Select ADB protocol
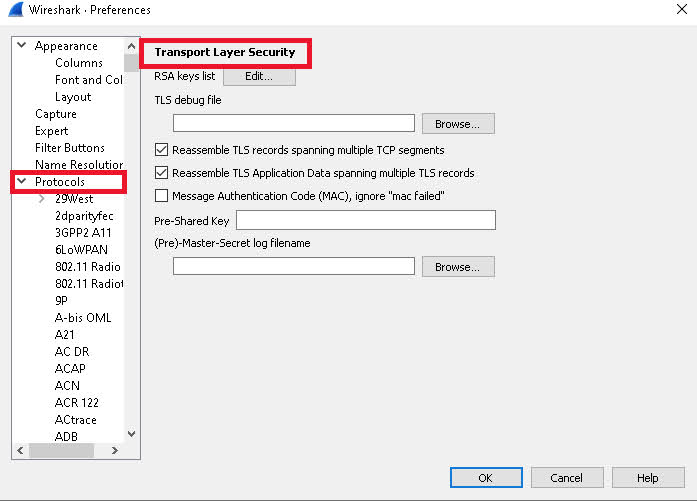 point(66,437)
